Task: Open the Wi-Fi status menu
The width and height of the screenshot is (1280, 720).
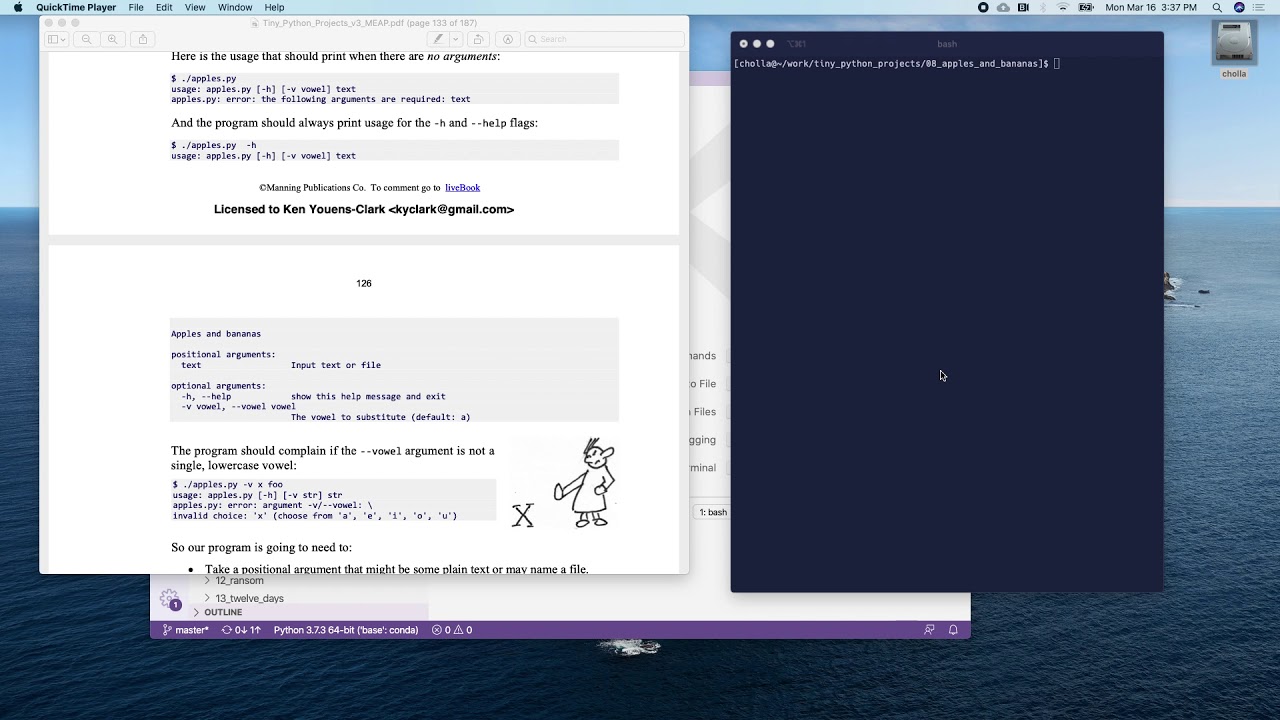Action: [x=1063, y=7]
